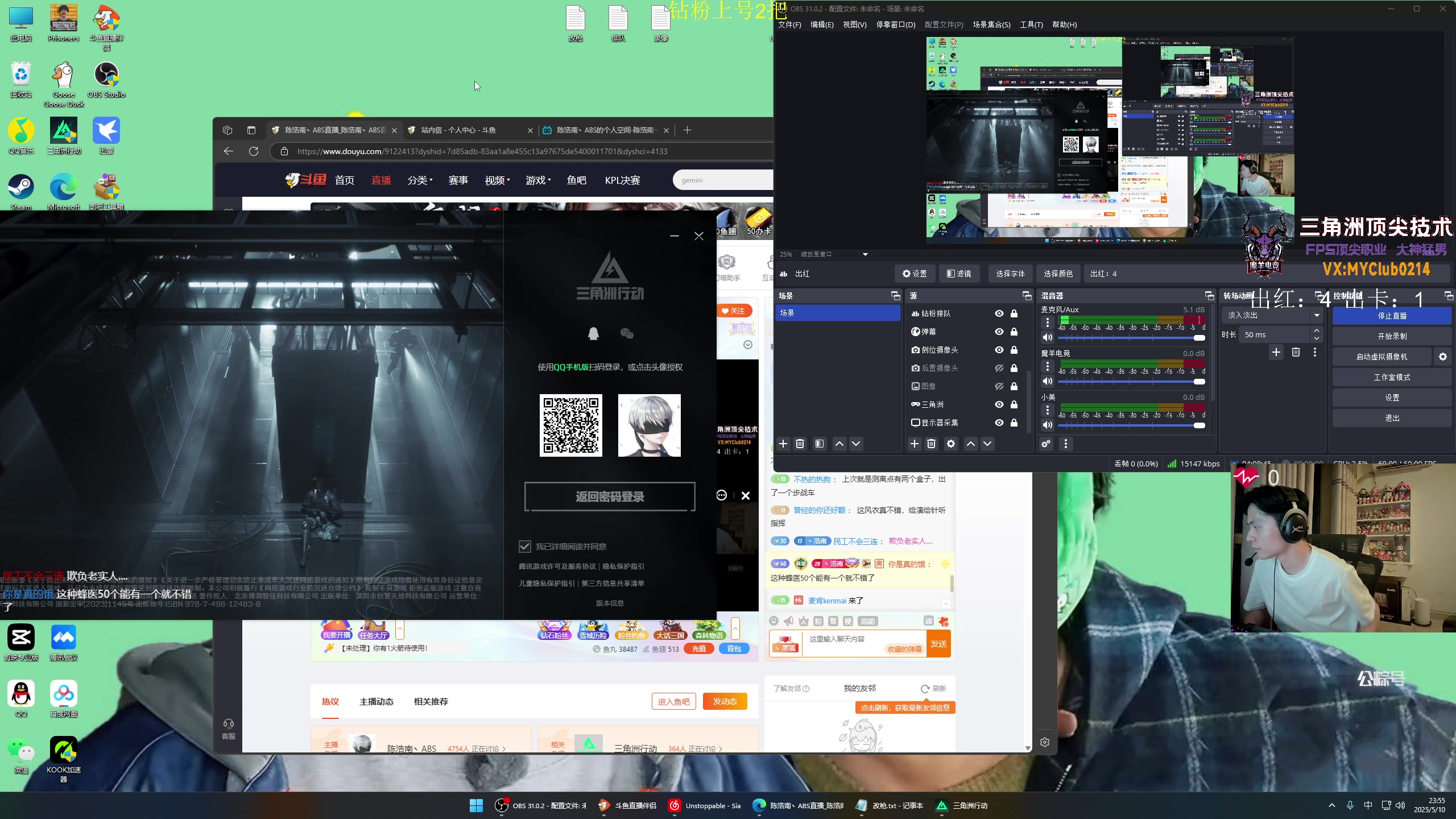
Task: Increase transition duration stepper up arrow
Action: point(1317,330)
